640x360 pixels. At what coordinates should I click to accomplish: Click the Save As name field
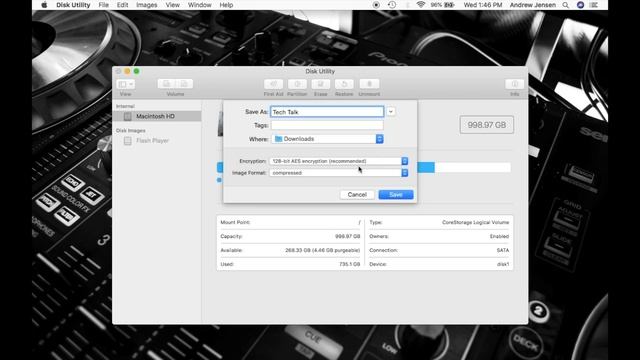click(327, 112)
